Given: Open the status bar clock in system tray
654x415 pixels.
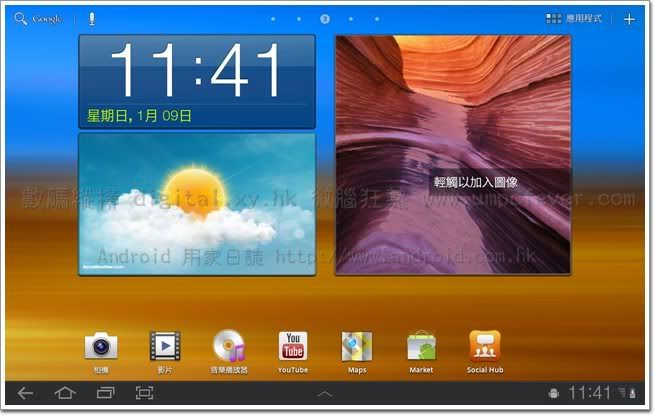Looking at the screenshot, I should 589,393.
